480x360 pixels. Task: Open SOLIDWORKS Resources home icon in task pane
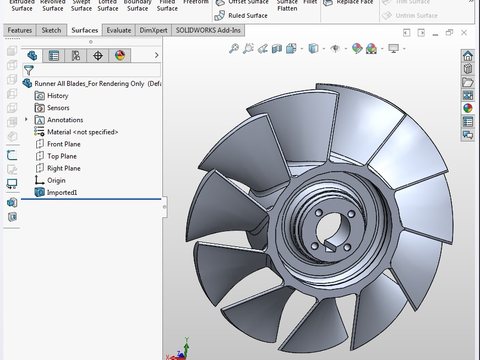click(x=468, y=56)
